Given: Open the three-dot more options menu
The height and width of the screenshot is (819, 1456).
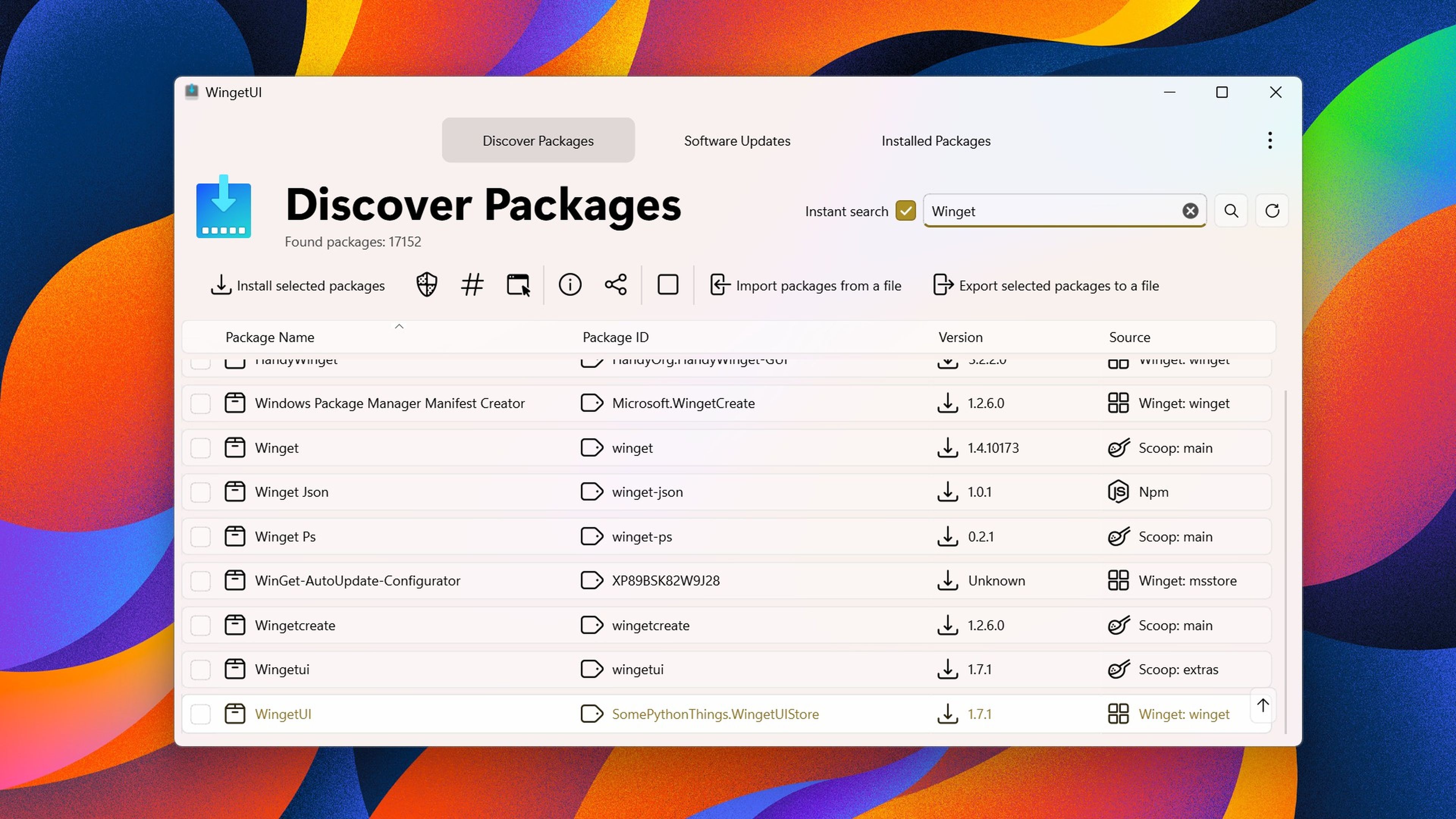Looking at the screenshot, I should pyautogui.click(x=1269, y=140).
